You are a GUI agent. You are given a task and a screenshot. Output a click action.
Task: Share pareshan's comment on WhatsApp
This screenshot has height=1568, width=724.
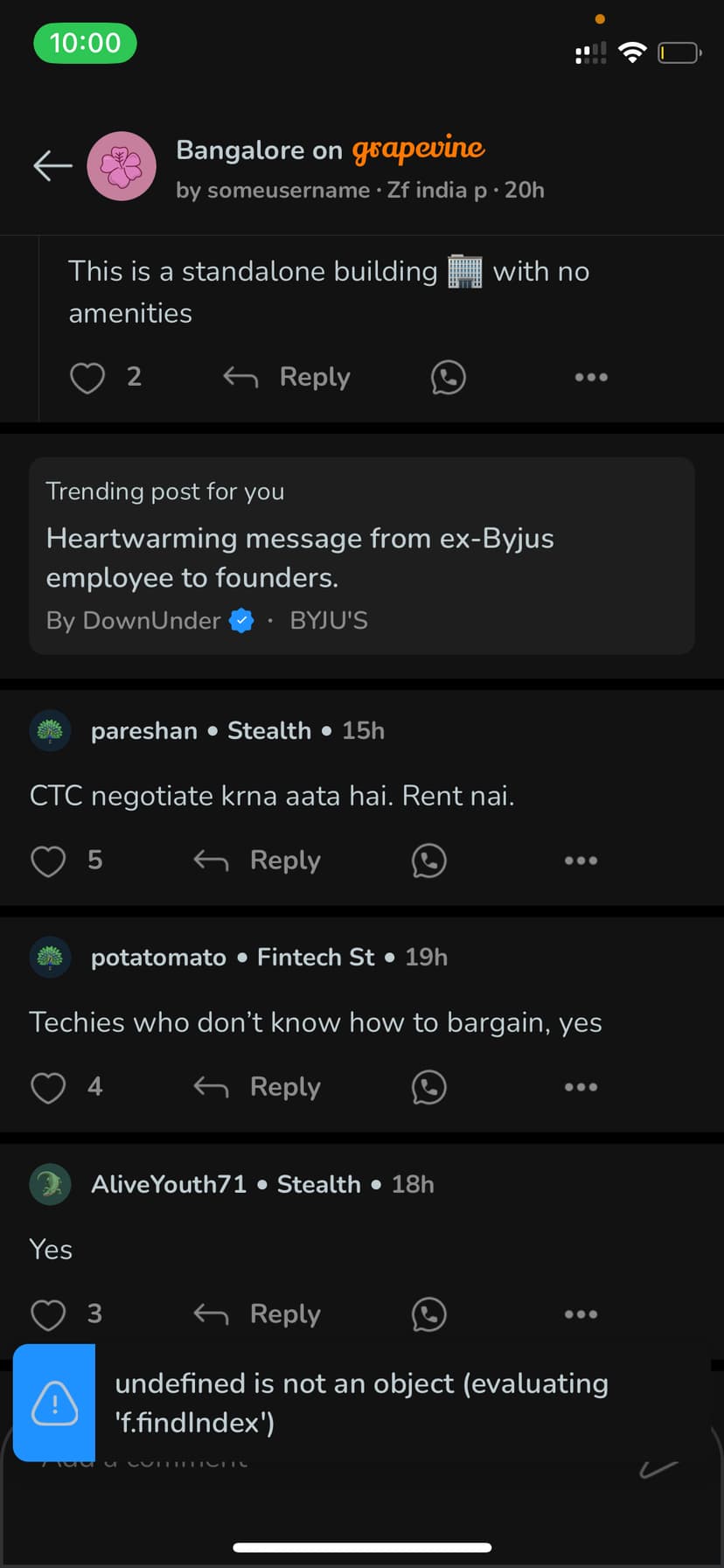428,861
